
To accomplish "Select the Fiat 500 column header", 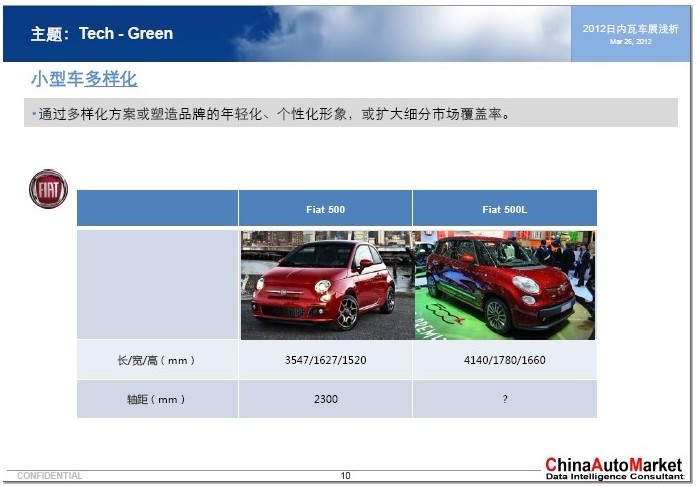I will (x=325, y=208).
